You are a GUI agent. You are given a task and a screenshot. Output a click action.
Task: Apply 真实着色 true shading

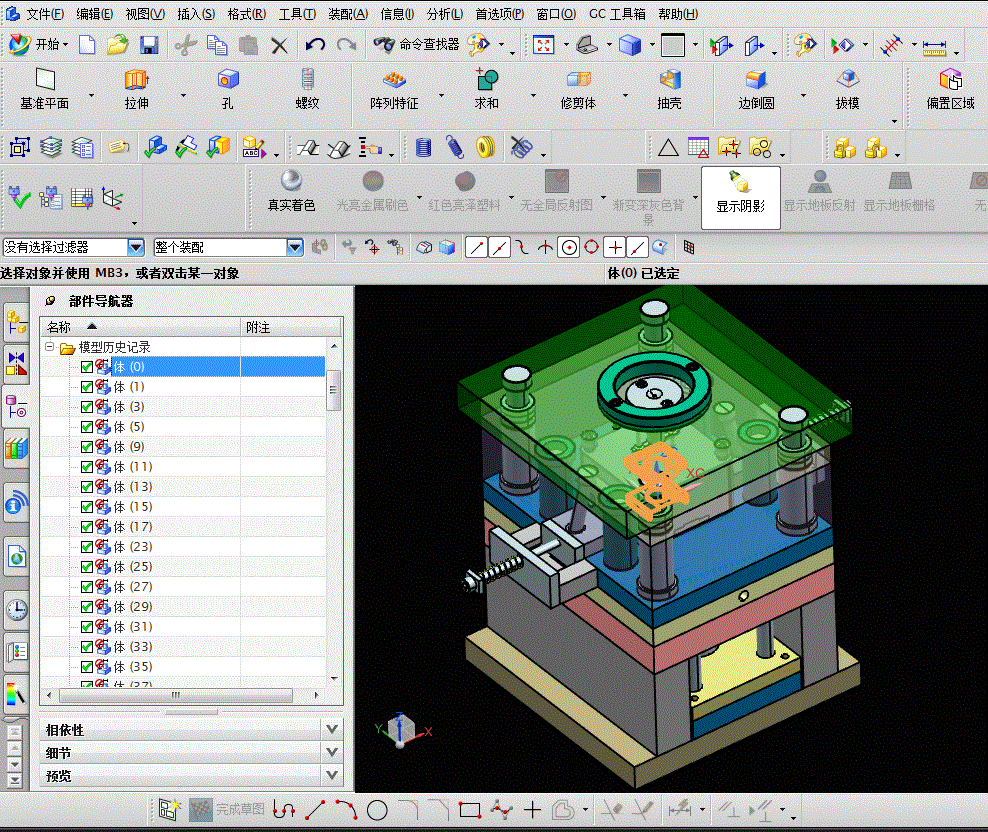pos(291,192)
